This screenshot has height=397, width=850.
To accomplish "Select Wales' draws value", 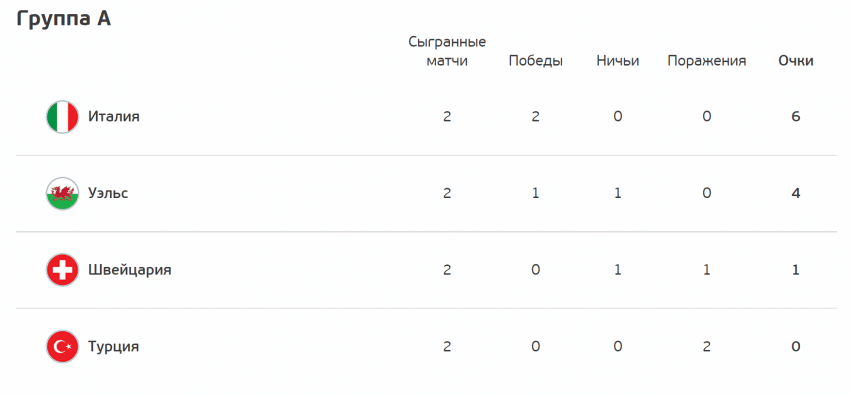I will tap(617, 193).
